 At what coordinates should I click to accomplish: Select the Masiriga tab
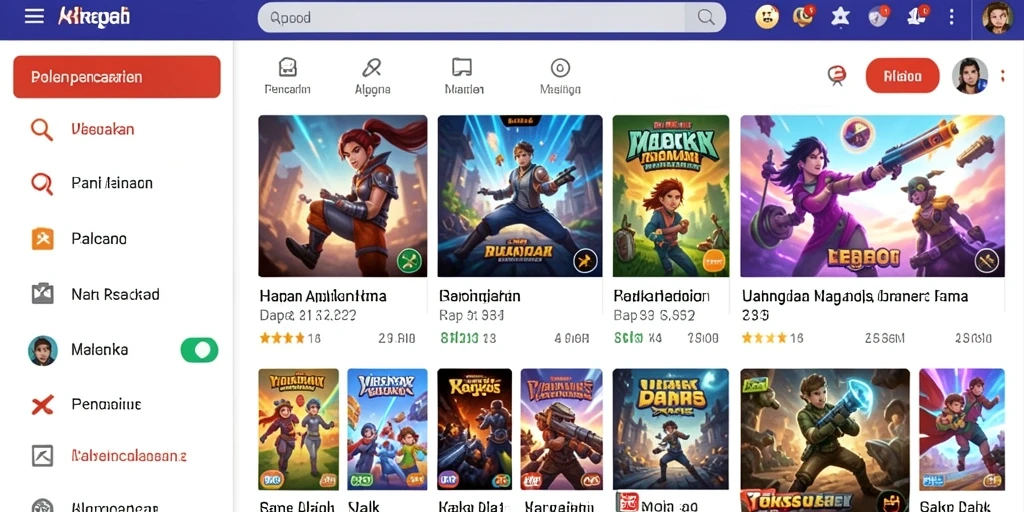pos(560,77)
